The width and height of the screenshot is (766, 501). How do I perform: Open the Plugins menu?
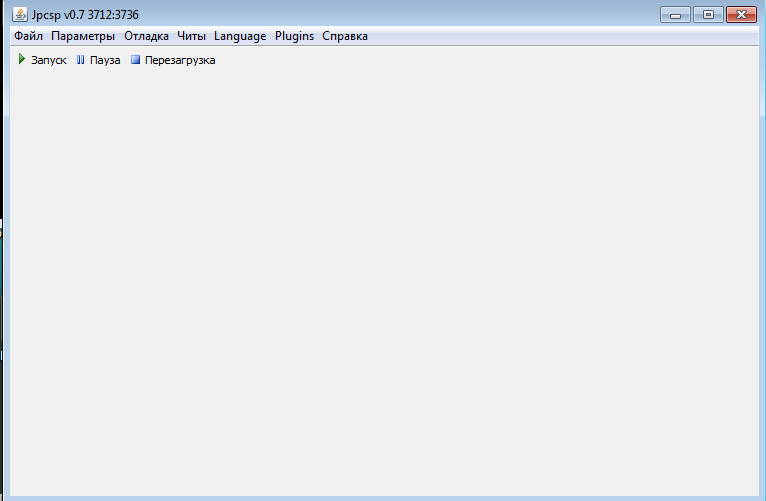click(294, 36)
